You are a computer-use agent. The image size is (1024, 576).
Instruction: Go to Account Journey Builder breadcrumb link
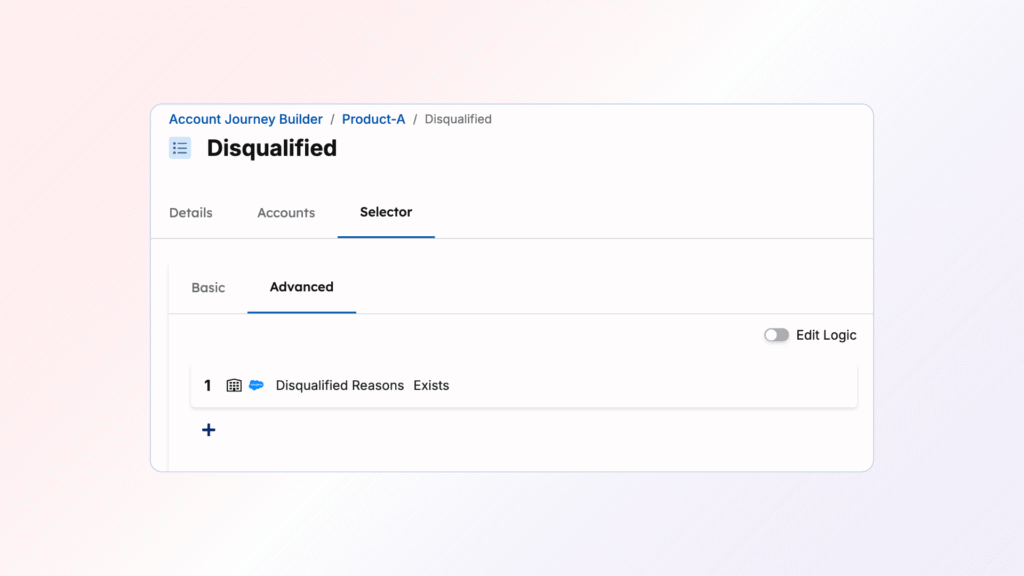(x=246, y=119)
